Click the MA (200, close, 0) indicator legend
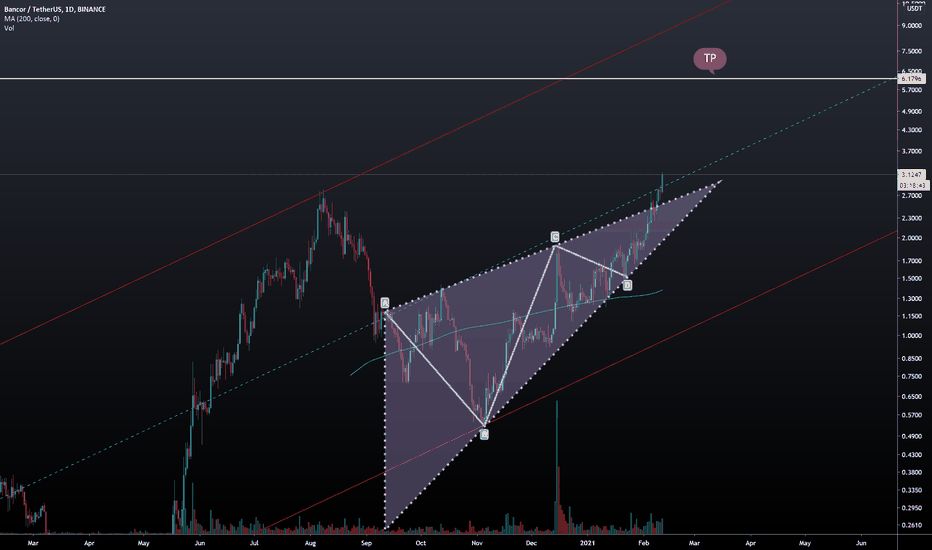932x550 pixels. click(x=32, y=19)
